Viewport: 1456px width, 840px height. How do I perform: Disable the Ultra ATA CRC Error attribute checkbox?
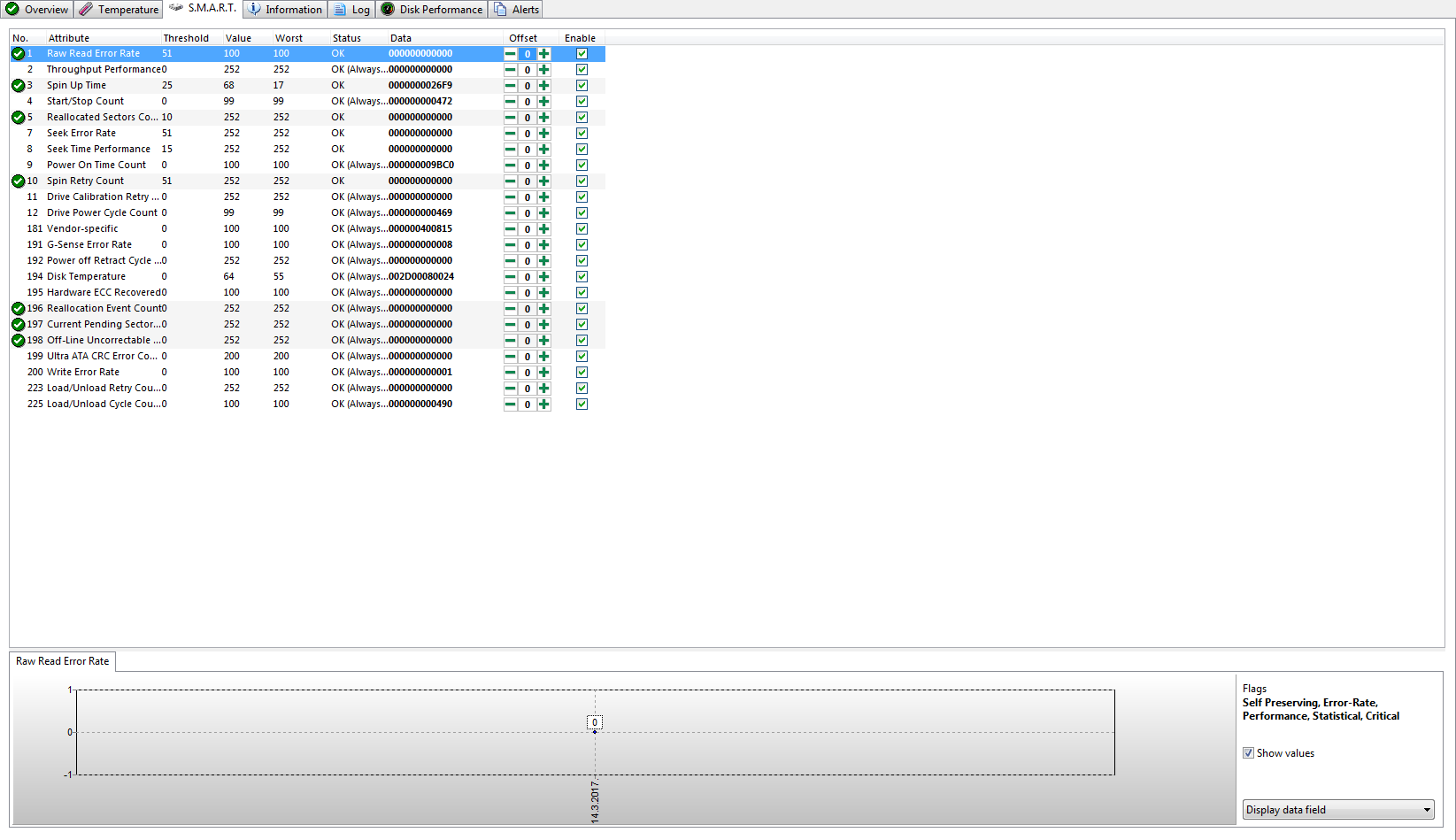click(582, 357)
